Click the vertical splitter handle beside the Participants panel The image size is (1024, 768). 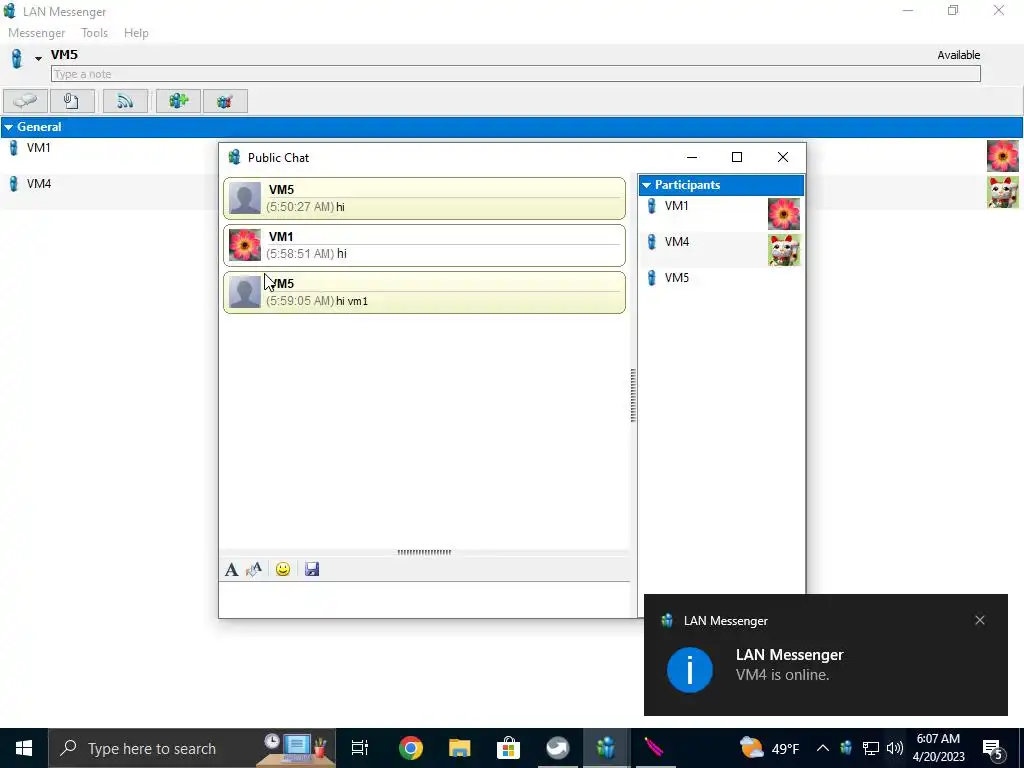point(633,395)
